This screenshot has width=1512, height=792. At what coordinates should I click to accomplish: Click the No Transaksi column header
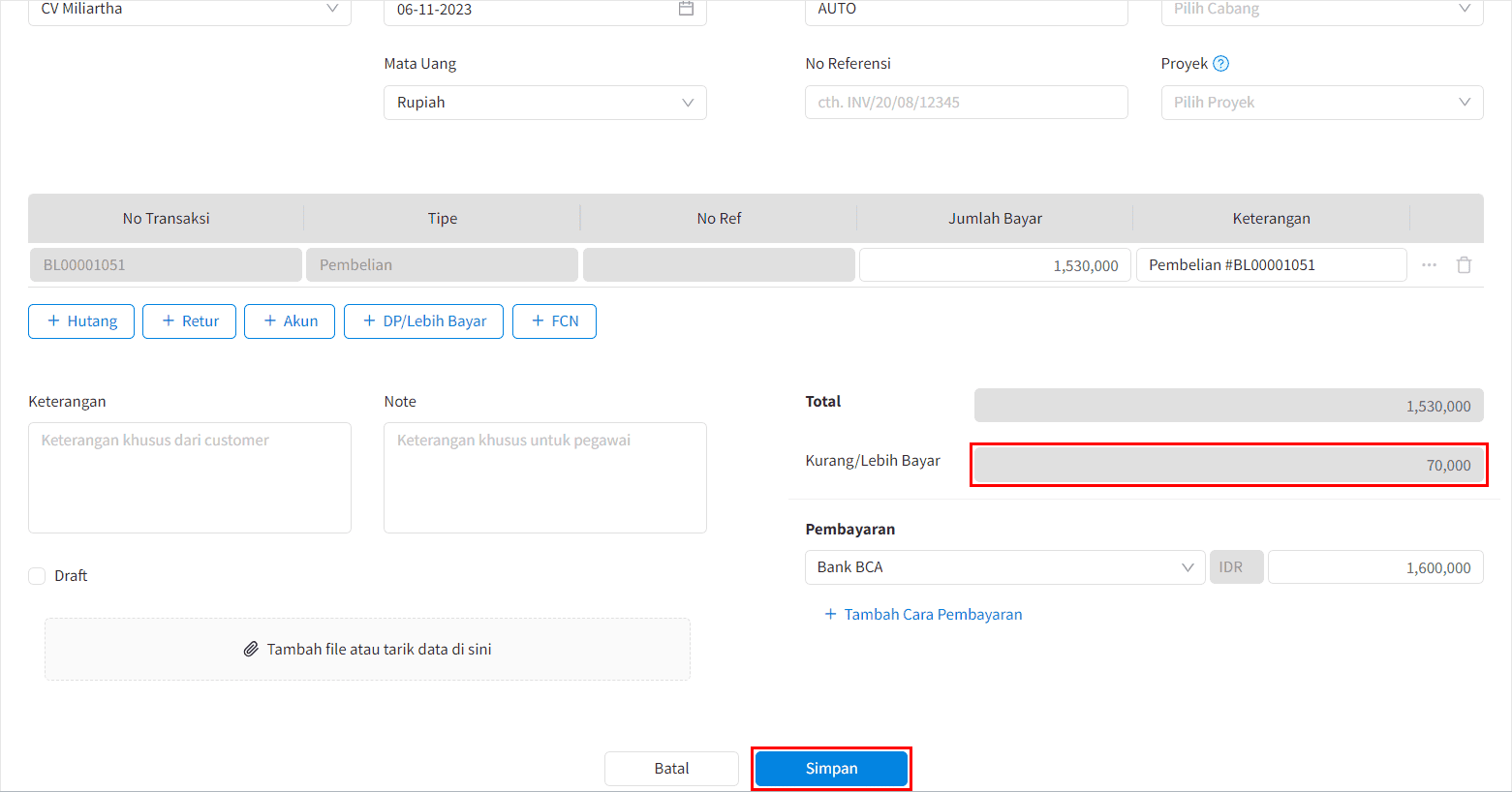click(166, 219)
